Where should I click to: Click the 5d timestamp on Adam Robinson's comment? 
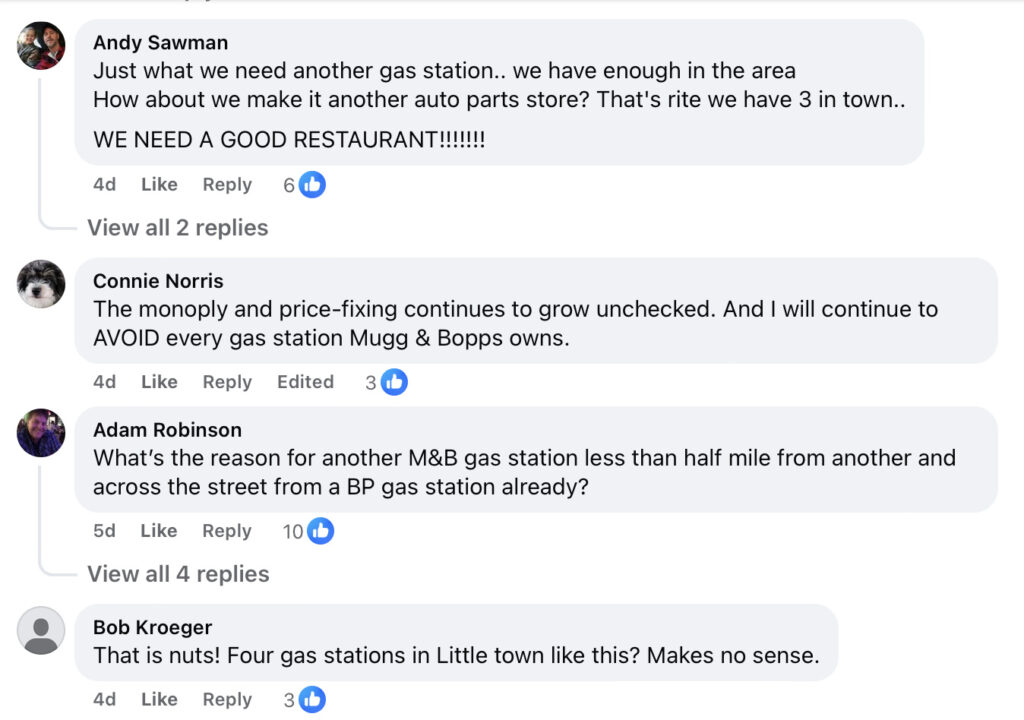click(x=105, y=531)
